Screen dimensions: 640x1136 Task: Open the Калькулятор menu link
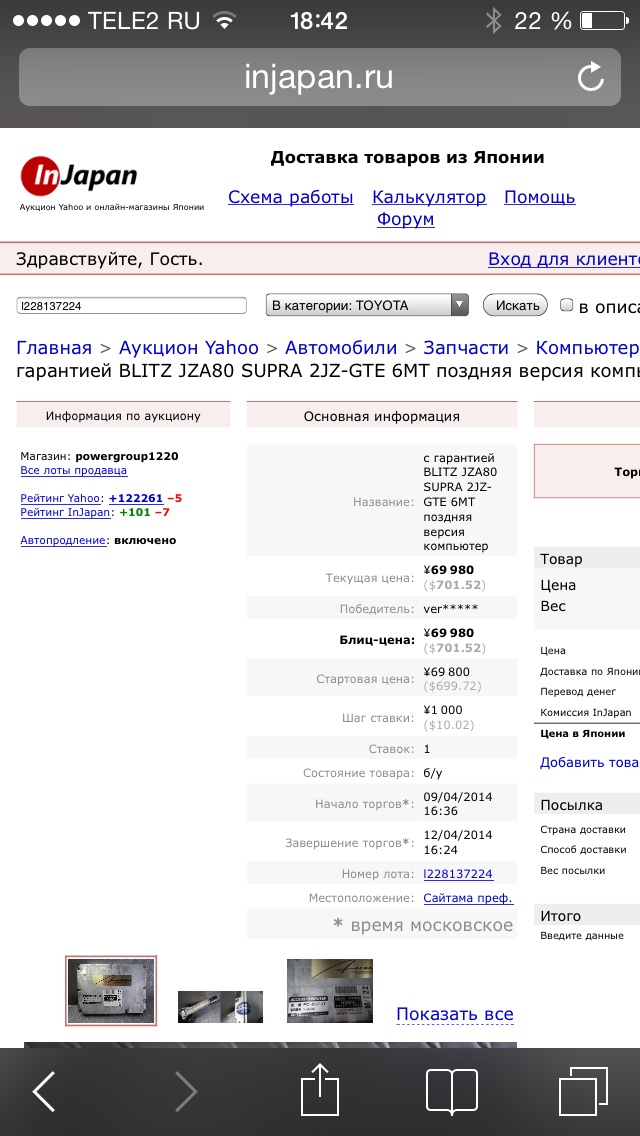coord(429,197)
